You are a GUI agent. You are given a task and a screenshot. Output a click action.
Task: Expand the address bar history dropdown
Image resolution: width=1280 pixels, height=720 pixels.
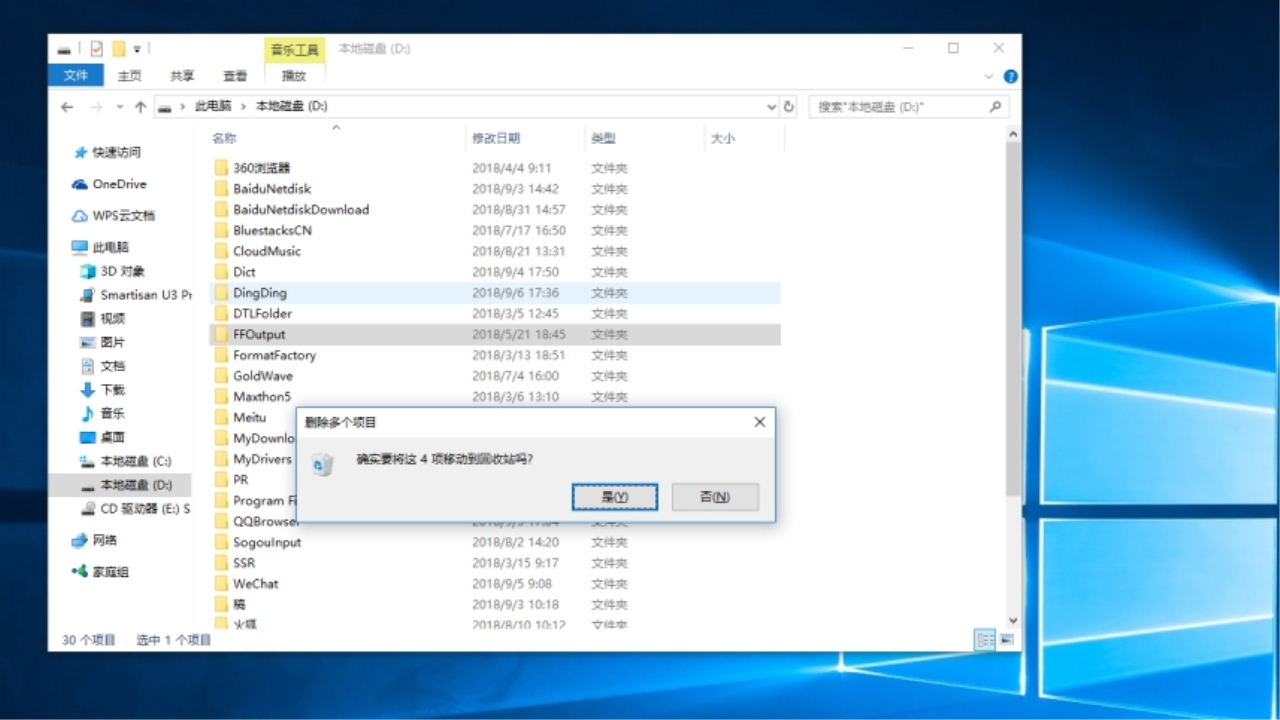click(x=771, y=107)
